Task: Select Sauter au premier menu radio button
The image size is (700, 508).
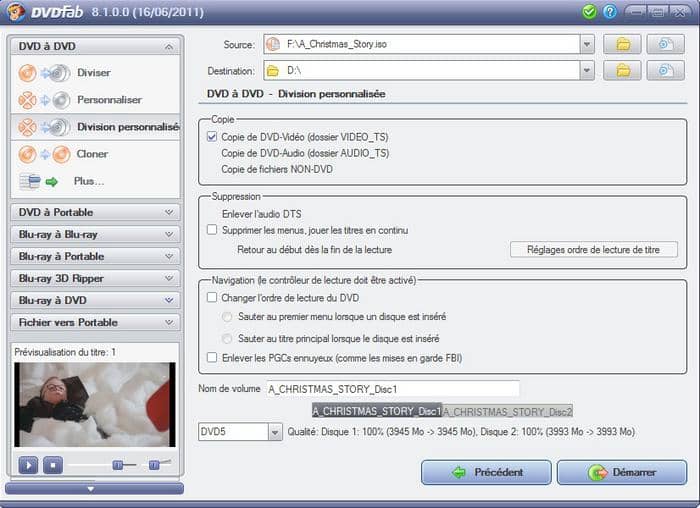Action: (227, 316)
